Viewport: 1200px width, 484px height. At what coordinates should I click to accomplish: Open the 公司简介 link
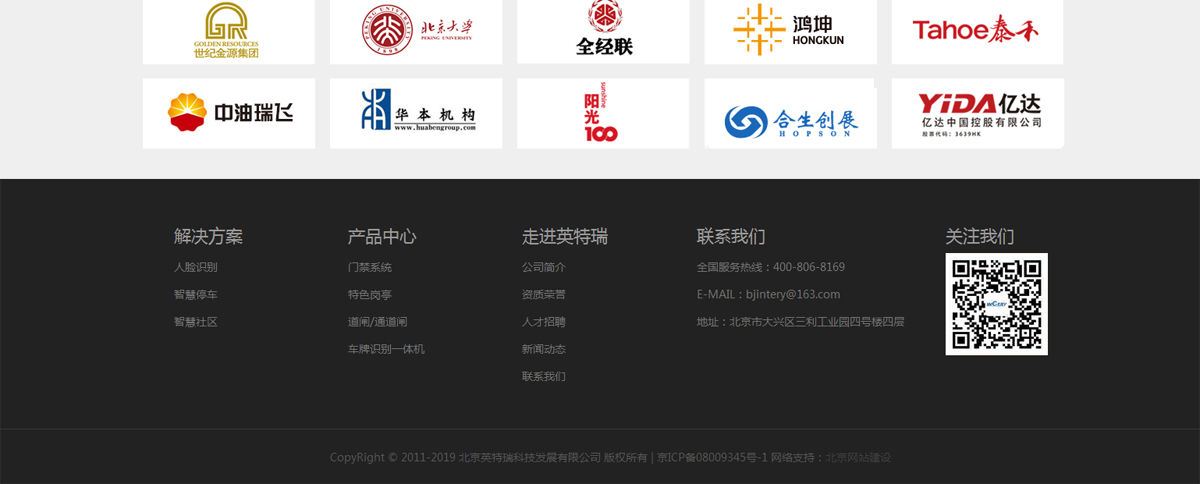click(x=544, y=267)
